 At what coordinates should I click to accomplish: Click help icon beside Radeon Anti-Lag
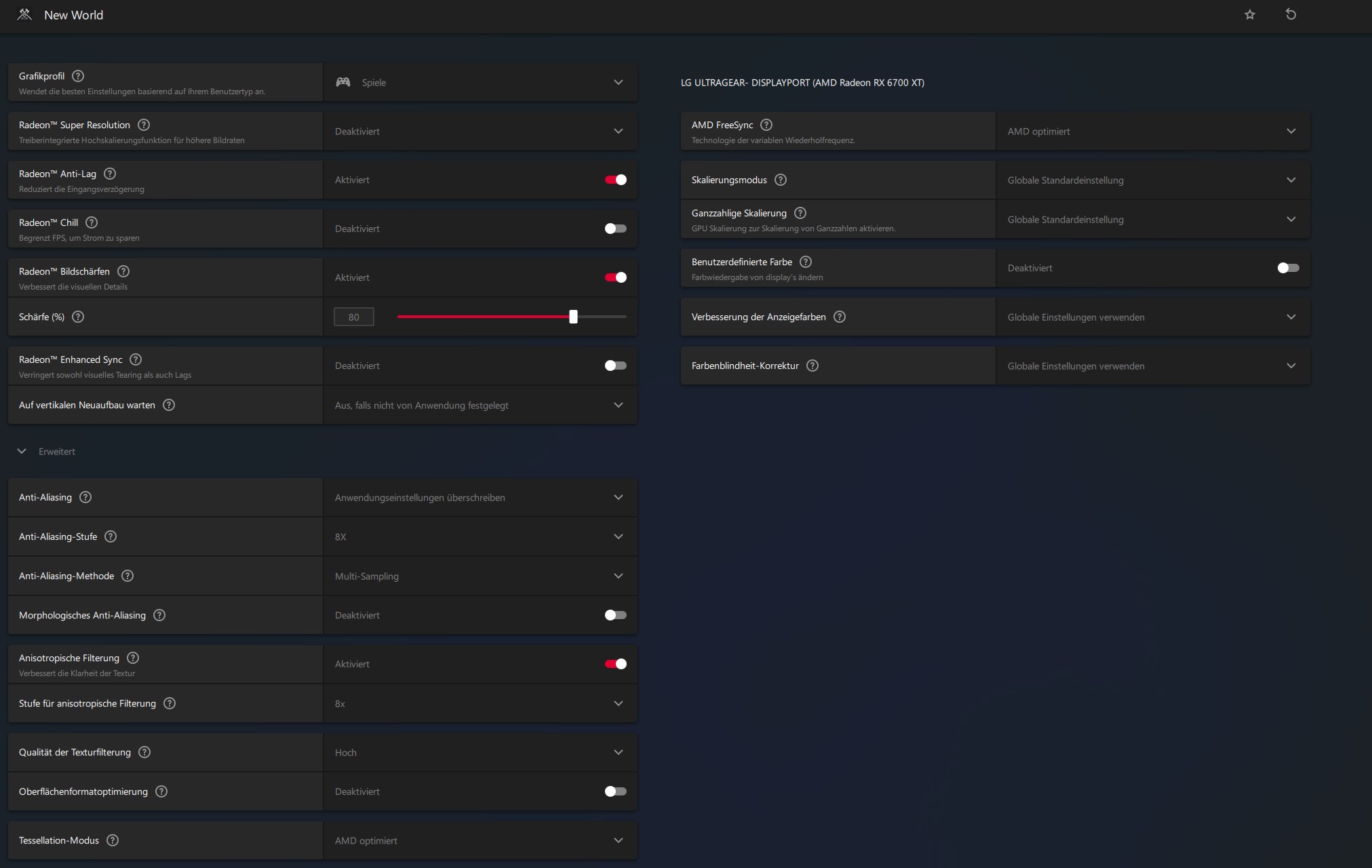pos(110,174)
